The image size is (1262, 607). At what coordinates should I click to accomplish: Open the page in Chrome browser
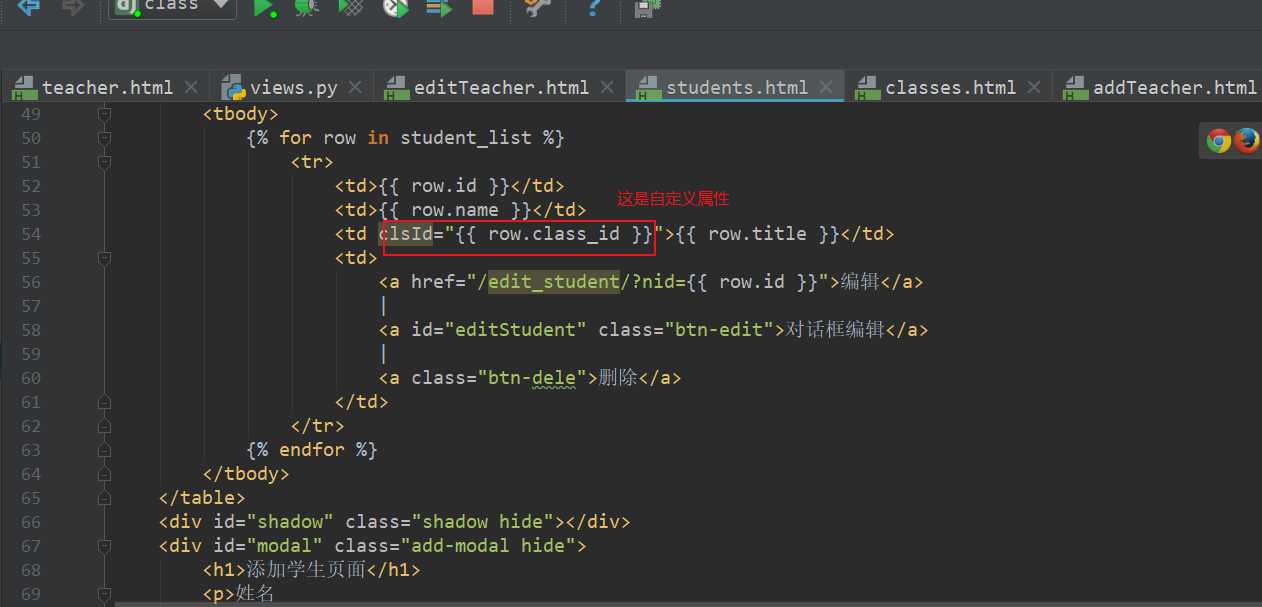[1218, 141]
